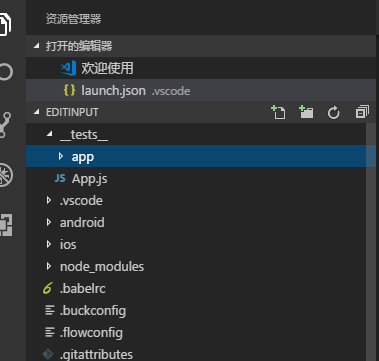The image size is (379, 361).
Task: Click the git icon beside .gitattributes
Action: click(48, 354)
